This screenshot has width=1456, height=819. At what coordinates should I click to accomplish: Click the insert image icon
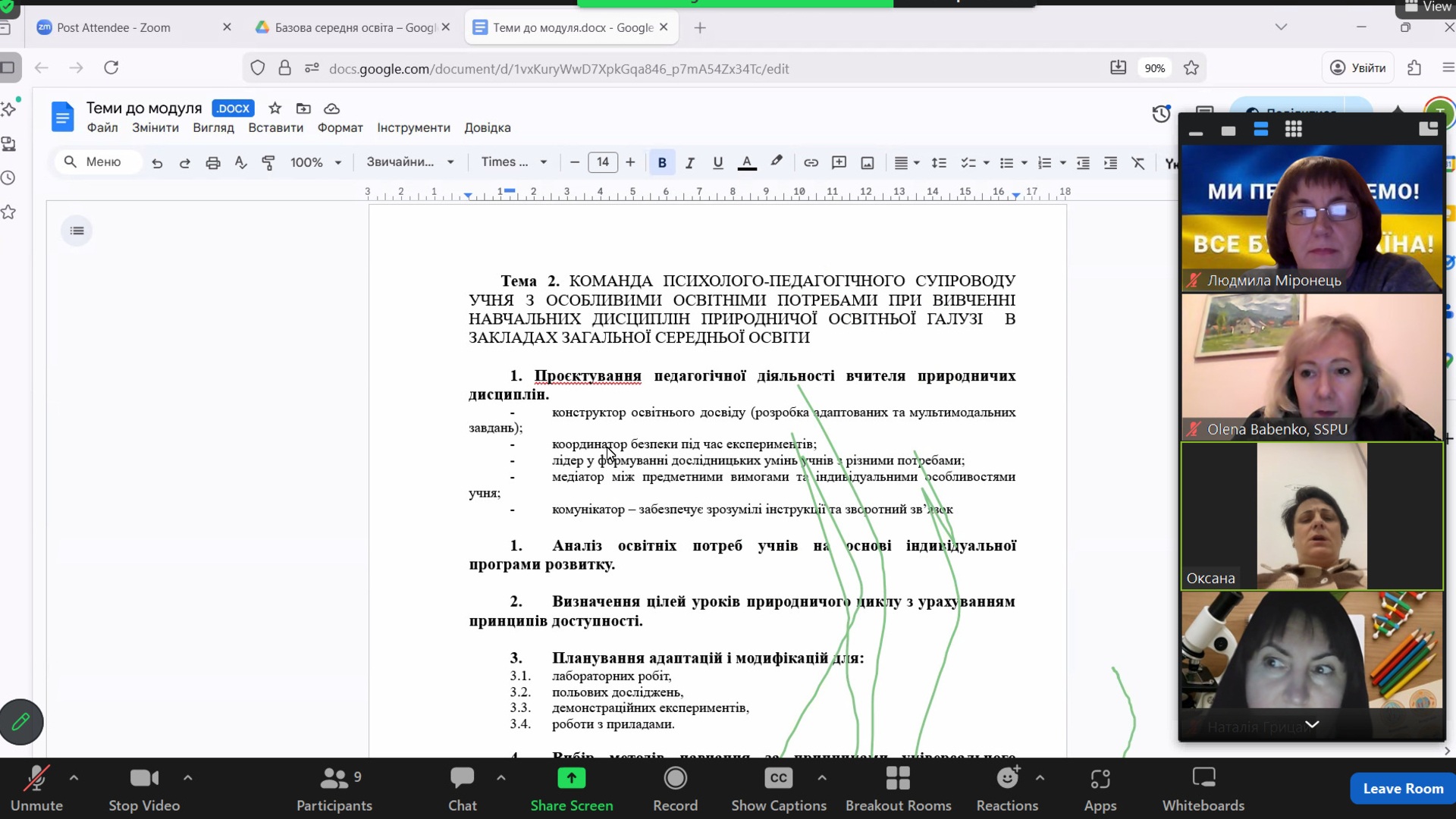868,162
